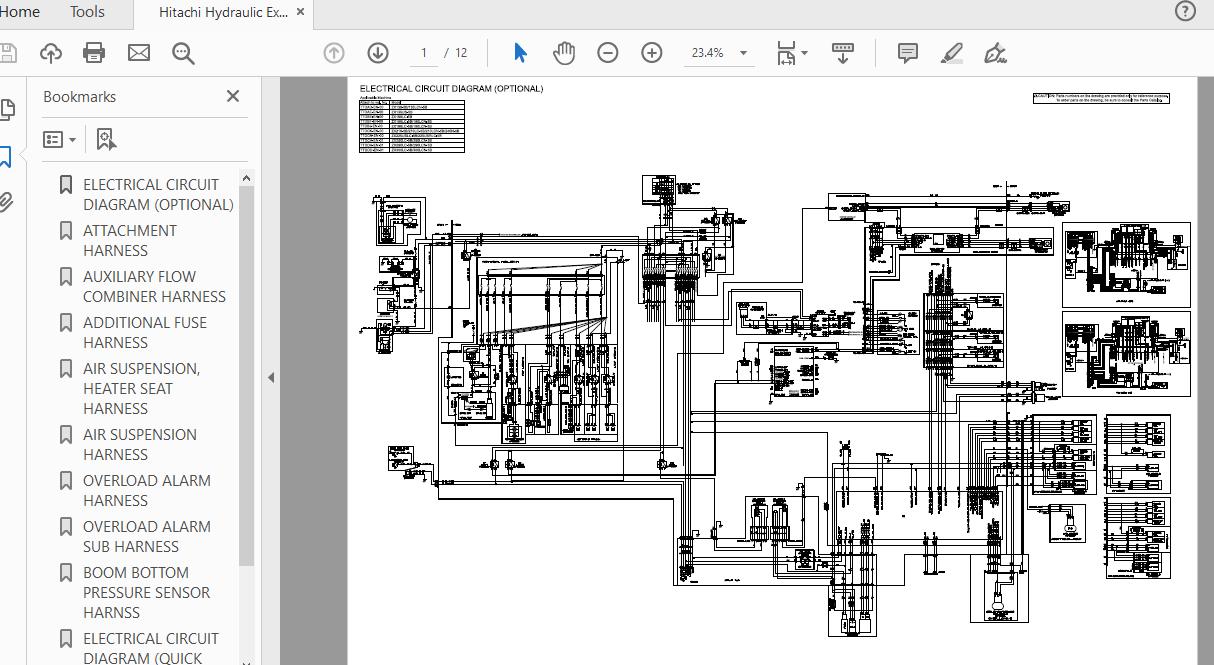Click the zoom in plus button
Image resolution: width=1214 pixels, height=665 pixels.
(x=652, y=53)
